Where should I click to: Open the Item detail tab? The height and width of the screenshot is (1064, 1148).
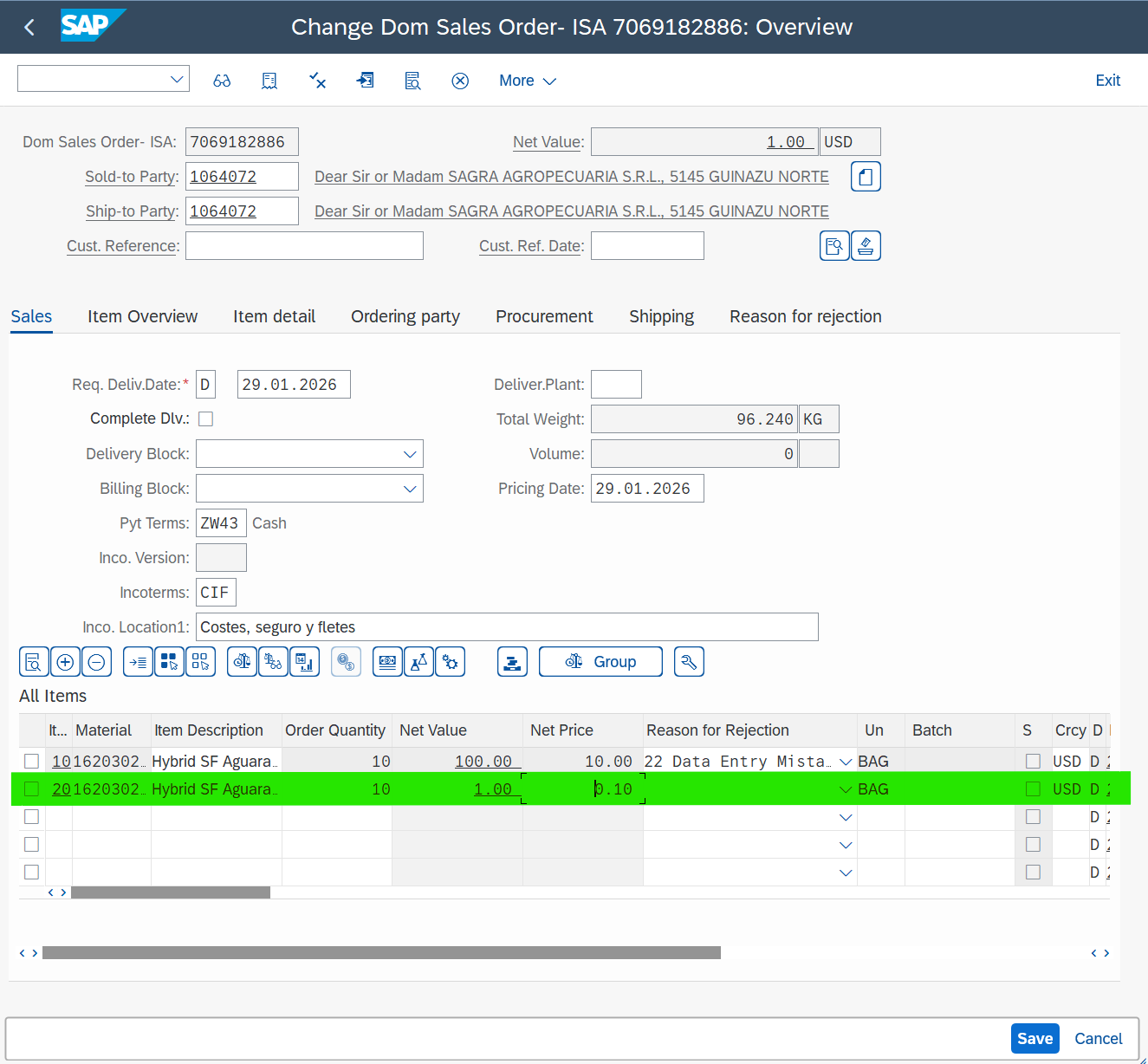pyautogui.click(x=274, y=316)
